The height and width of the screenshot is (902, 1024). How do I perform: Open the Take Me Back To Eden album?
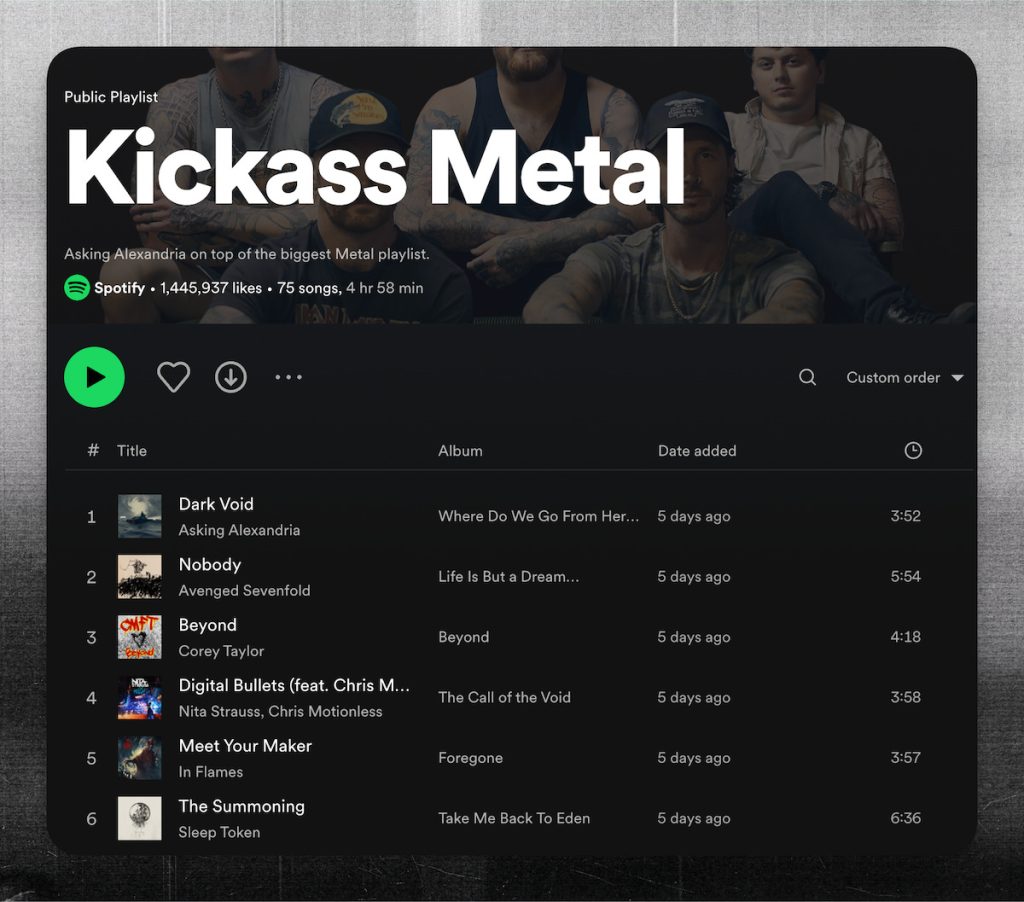[514, 818]
